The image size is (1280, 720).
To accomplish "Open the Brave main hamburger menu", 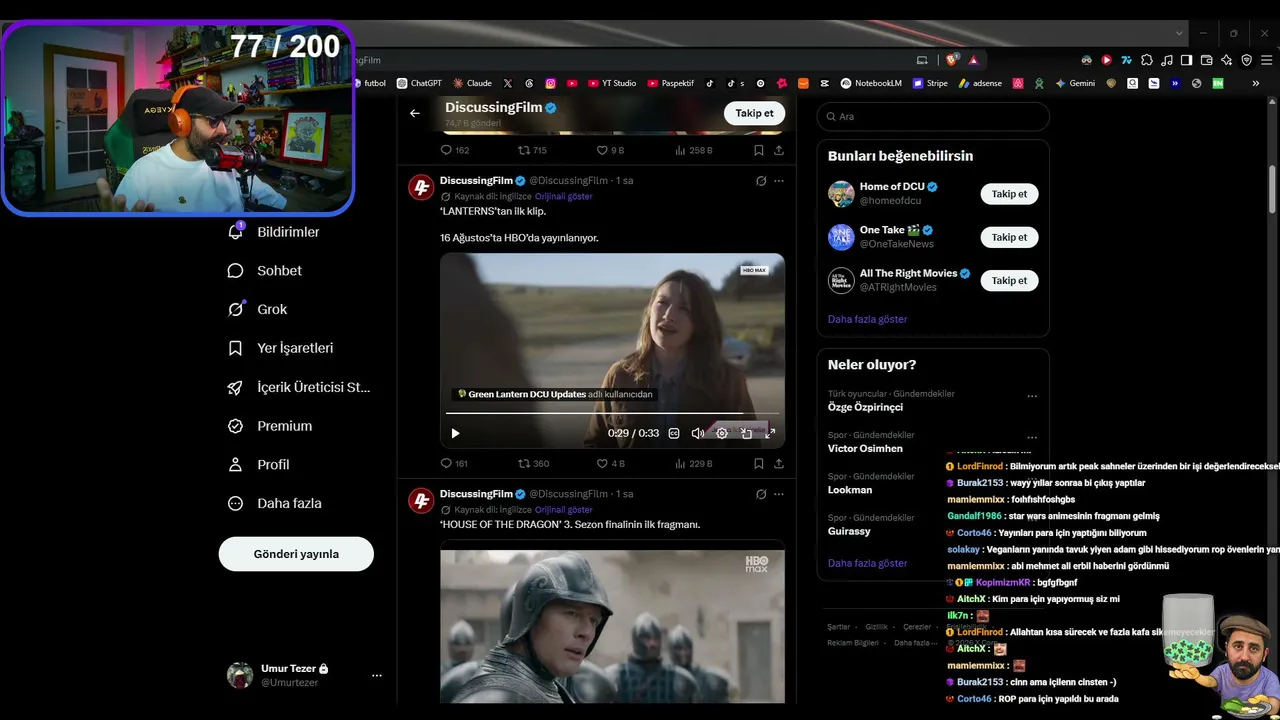I will coord(1265,60).
